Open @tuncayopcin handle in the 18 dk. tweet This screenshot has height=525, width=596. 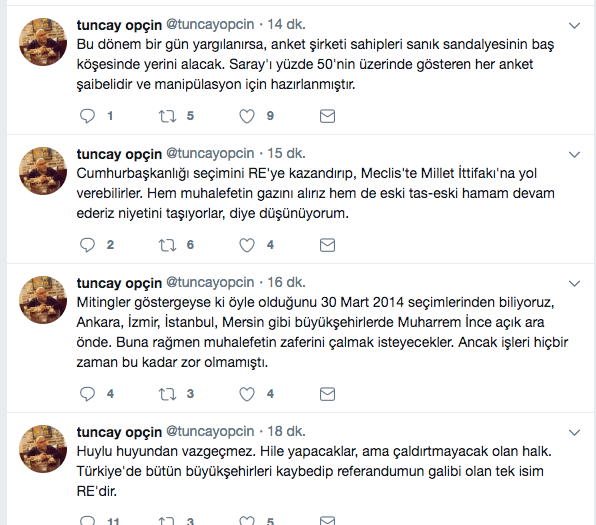pyautogui.click(x=210, y=431)
